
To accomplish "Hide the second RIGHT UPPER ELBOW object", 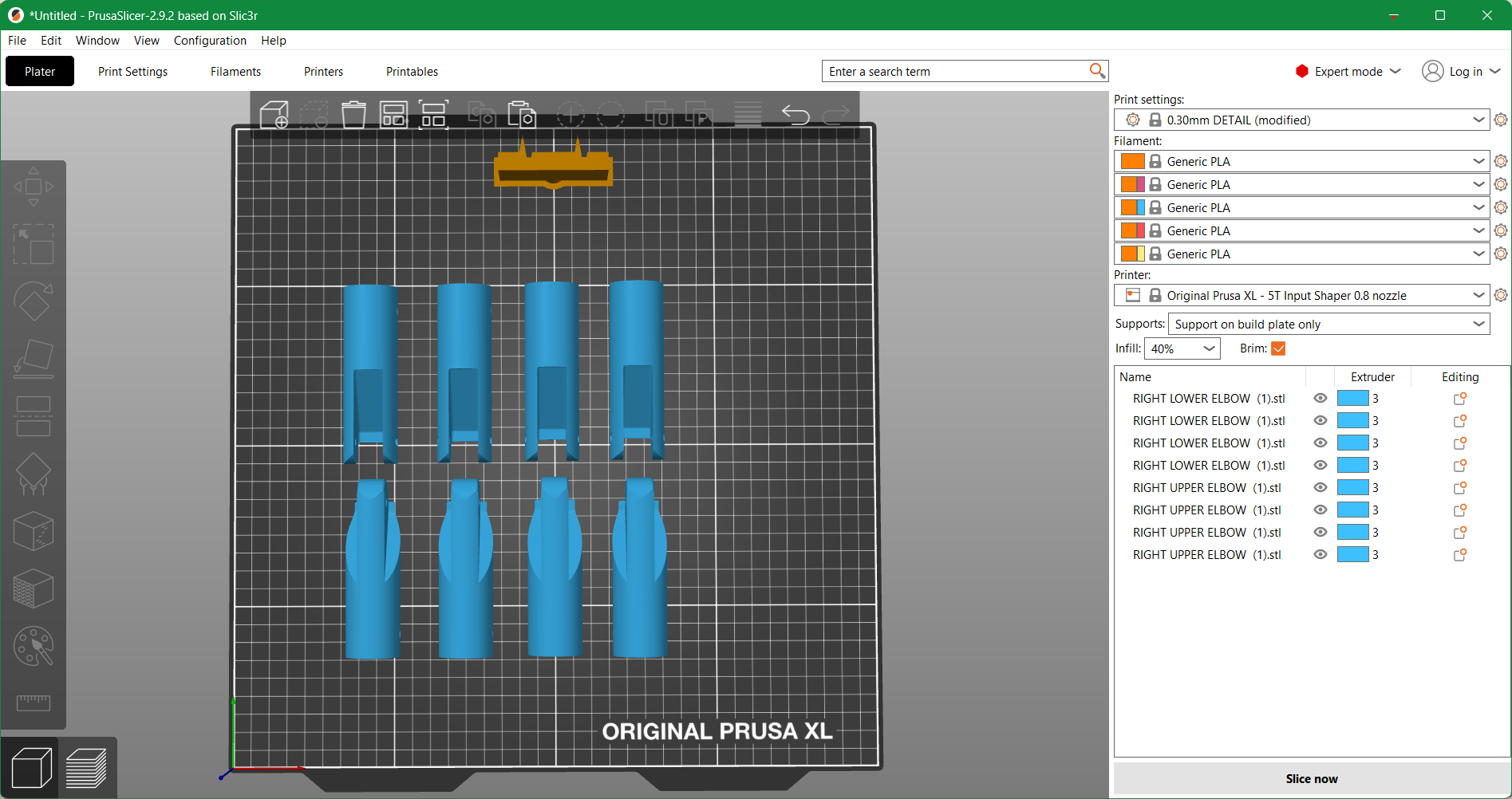I will point(1321,510).
